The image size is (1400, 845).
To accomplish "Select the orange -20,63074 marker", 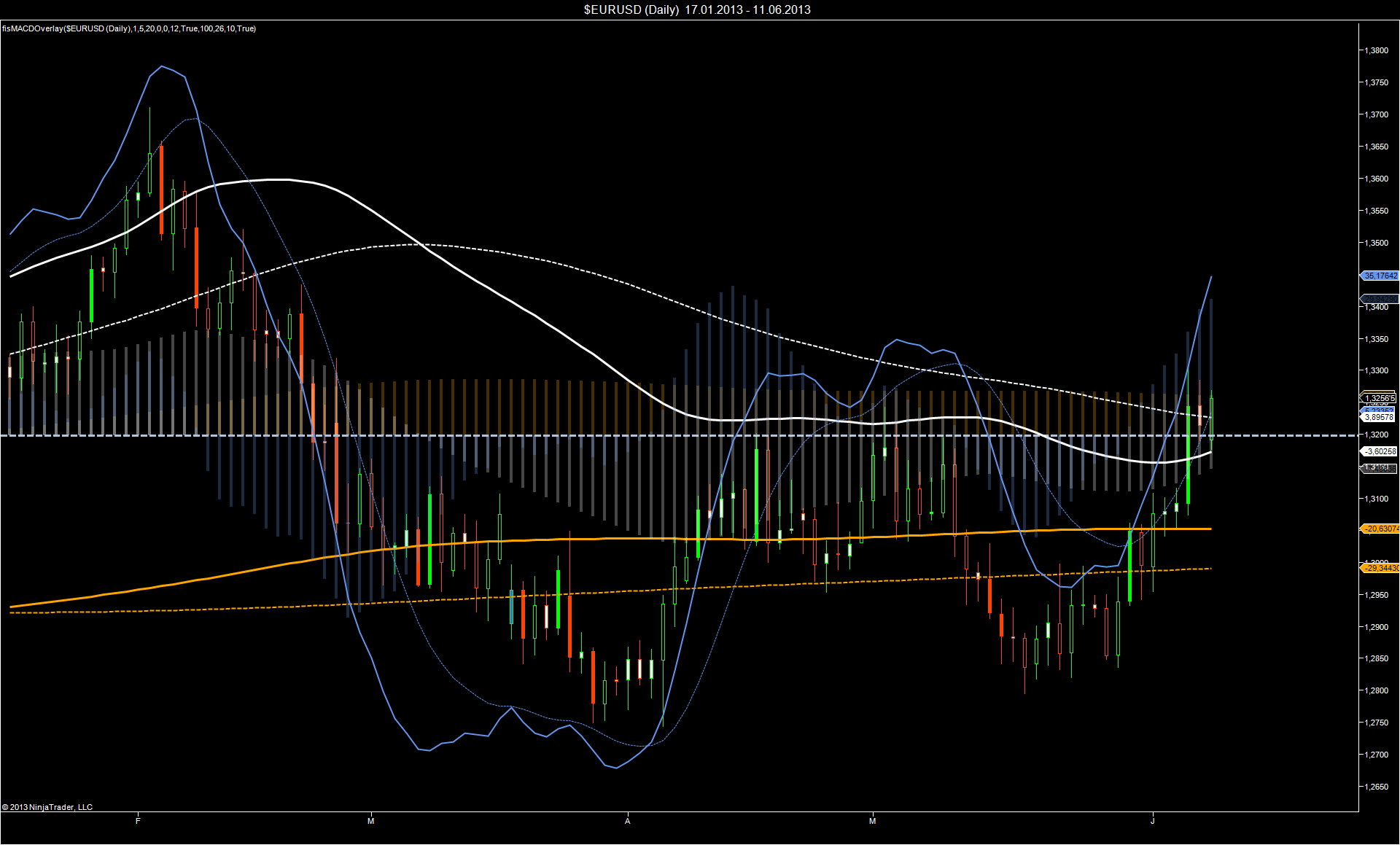I will (1380, 529).
